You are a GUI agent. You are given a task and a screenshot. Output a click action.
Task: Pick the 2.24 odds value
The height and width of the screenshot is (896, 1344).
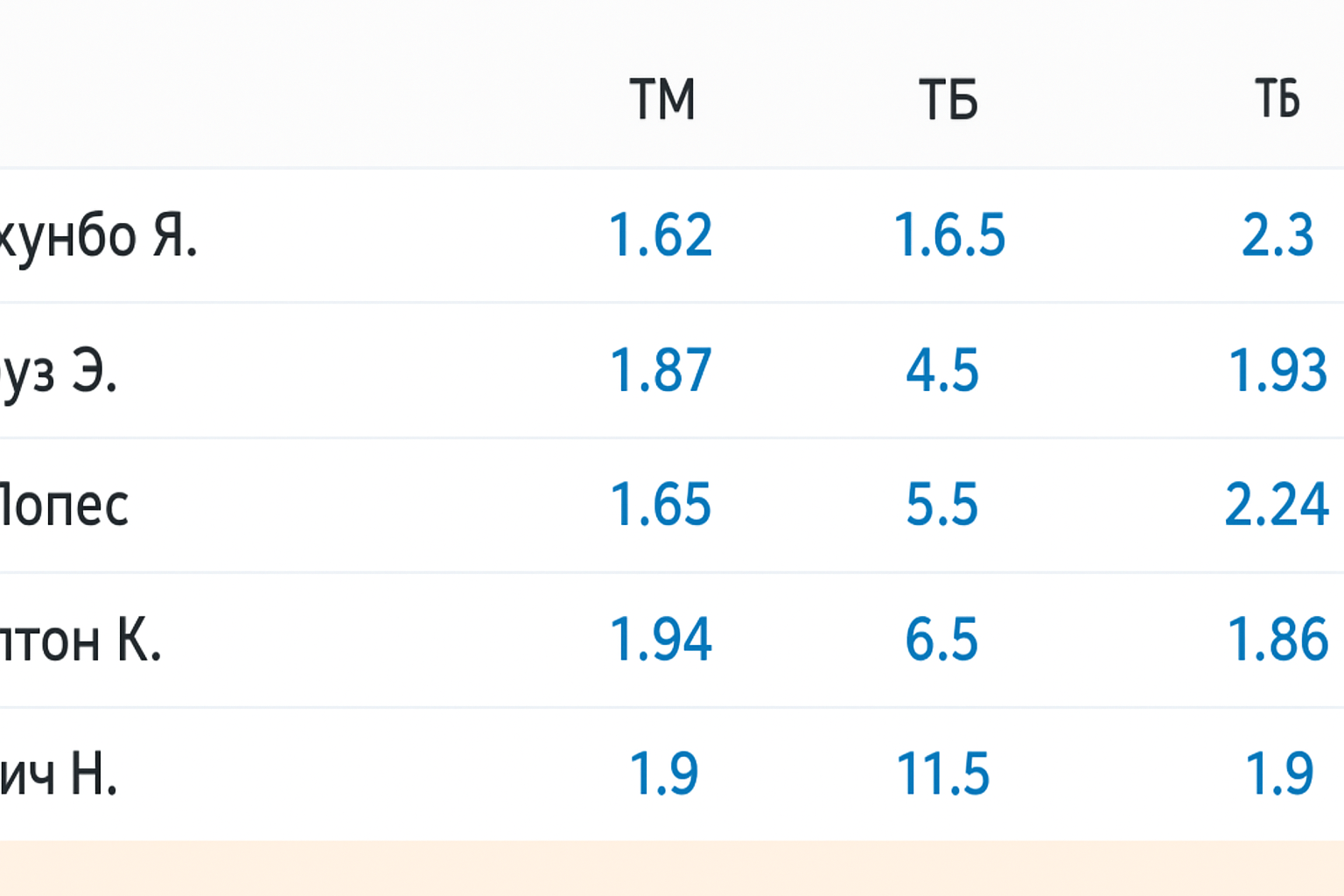pyautogui.click(x=1277, y=505)
